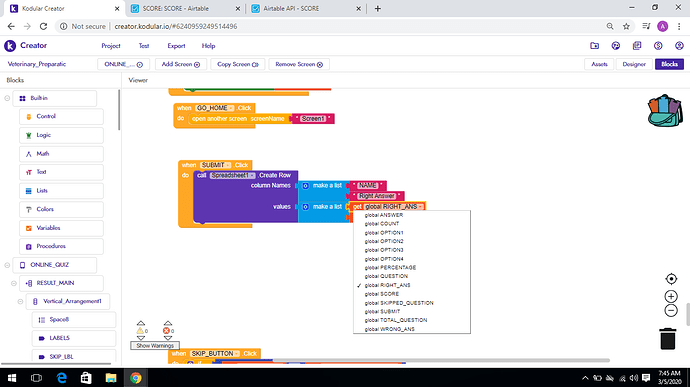Open the SKIP_BUTTON component dropdown
690x387 pixels.
coord(215,354)
